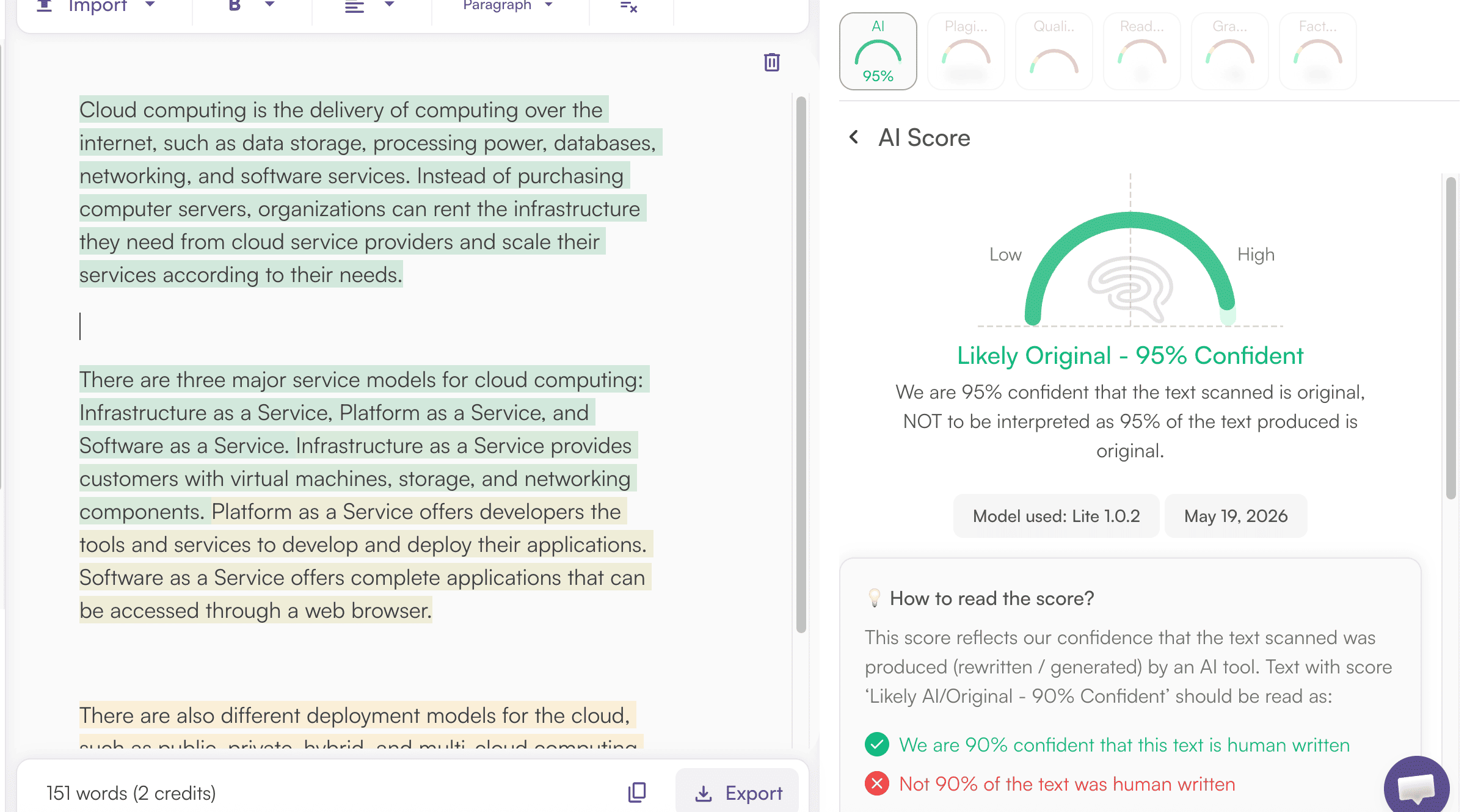Click the brain icon inside the gauge
Screen dimensions: 1467x812
pyautogui.click(x=1130, y=289)
